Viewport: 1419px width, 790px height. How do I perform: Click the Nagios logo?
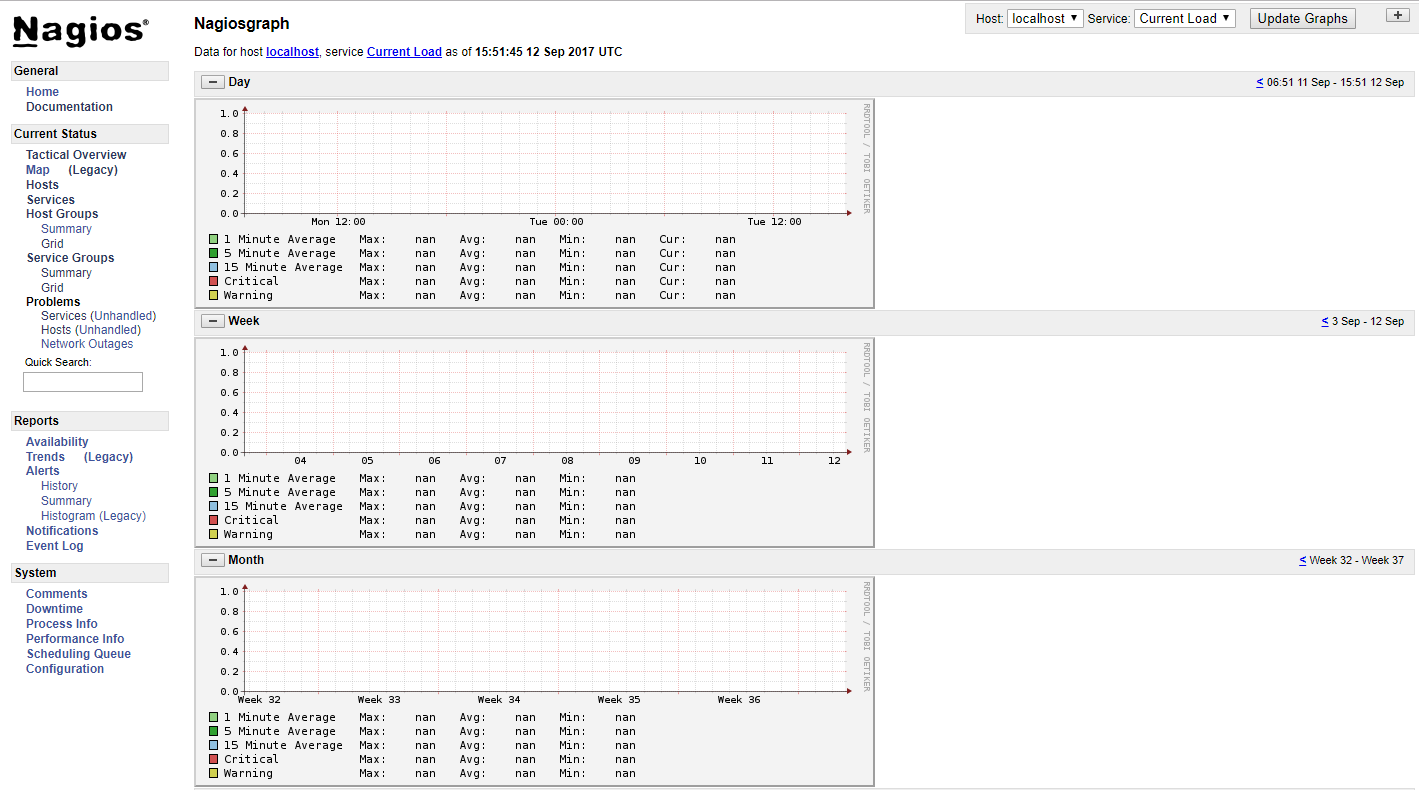point(81,32)
